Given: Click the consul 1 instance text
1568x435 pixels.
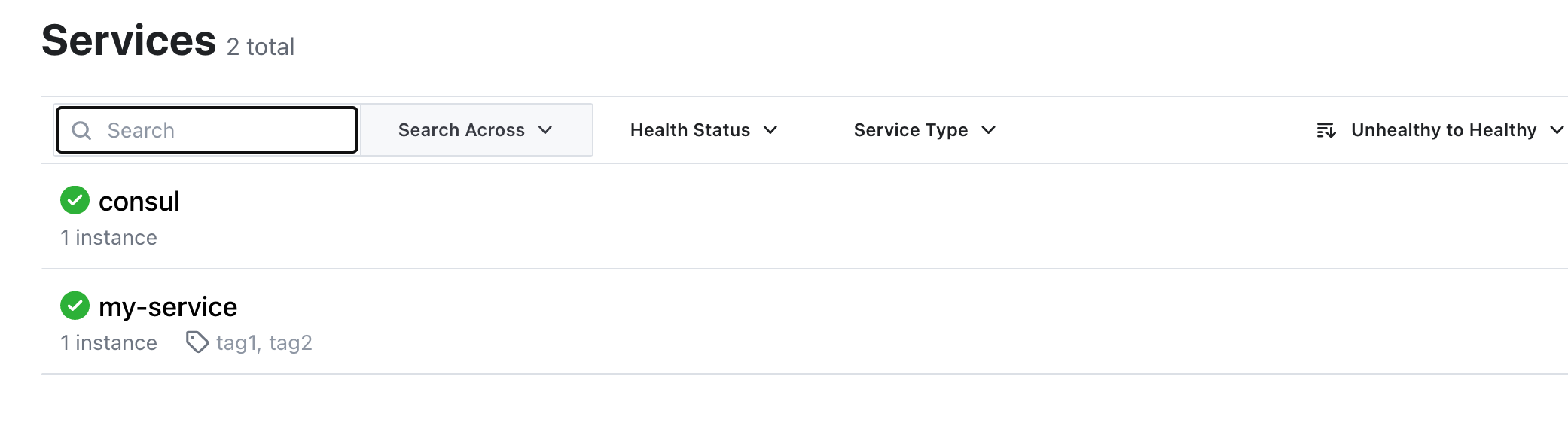Looking at the screenshot, I should click(x=109, y=238).
